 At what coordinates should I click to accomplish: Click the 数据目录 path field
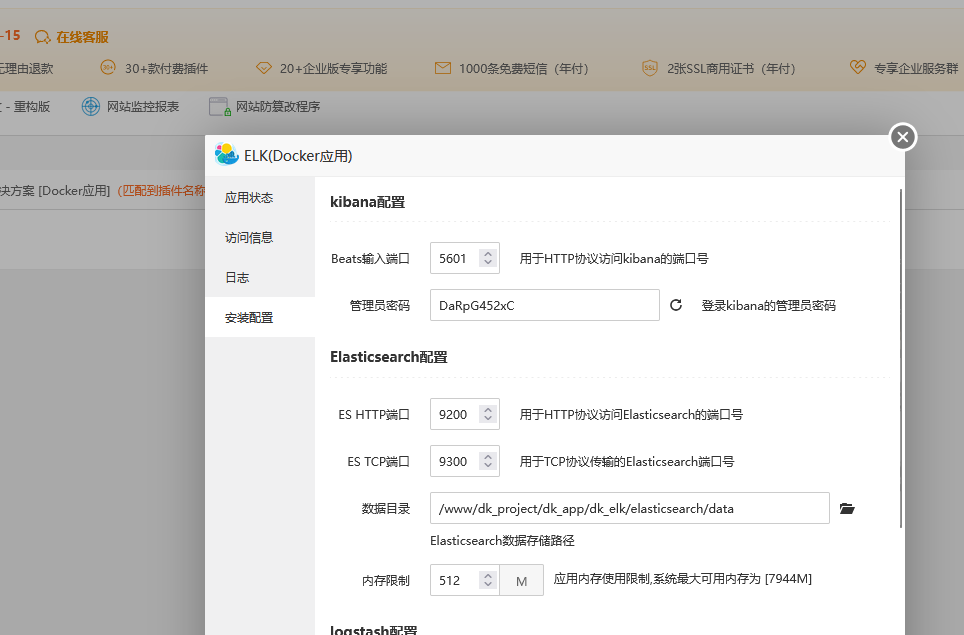(x=630, y=508)
